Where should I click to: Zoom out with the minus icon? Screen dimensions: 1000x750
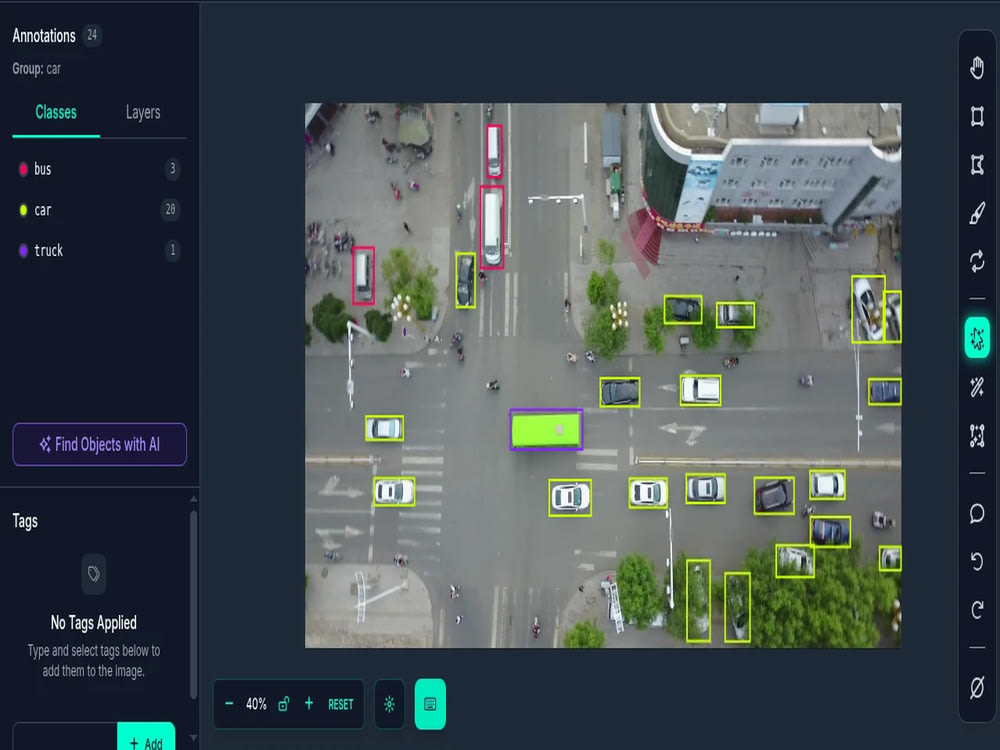[229, 704]
